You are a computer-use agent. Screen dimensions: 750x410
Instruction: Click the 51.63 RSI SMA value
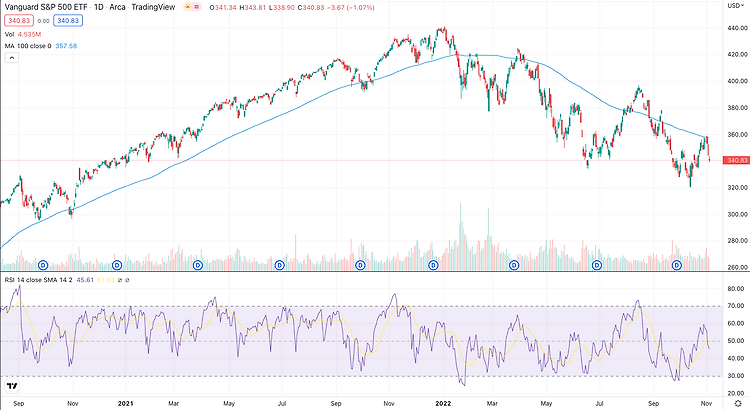pyautogui.click(x=106, y=280)
